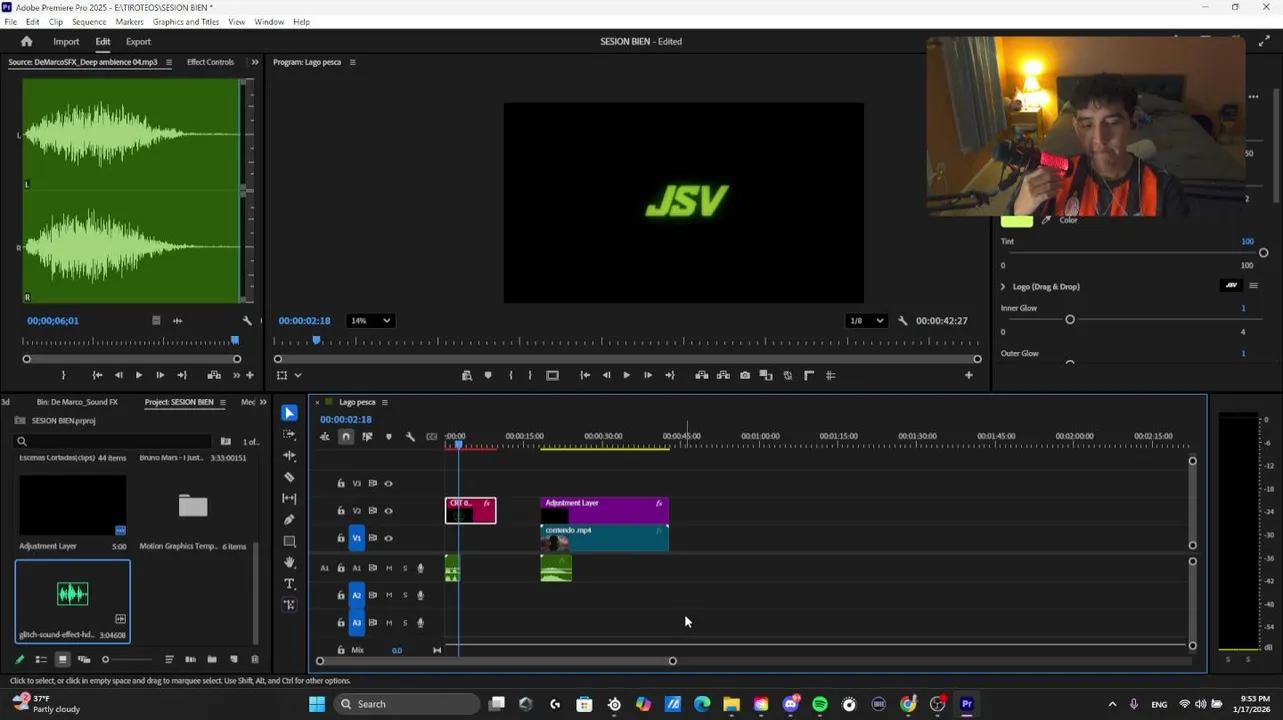Open the Lago pesca timeline panel menu
The height and width of the screenshot is (720, 1283).
click(x=384, y=402)
